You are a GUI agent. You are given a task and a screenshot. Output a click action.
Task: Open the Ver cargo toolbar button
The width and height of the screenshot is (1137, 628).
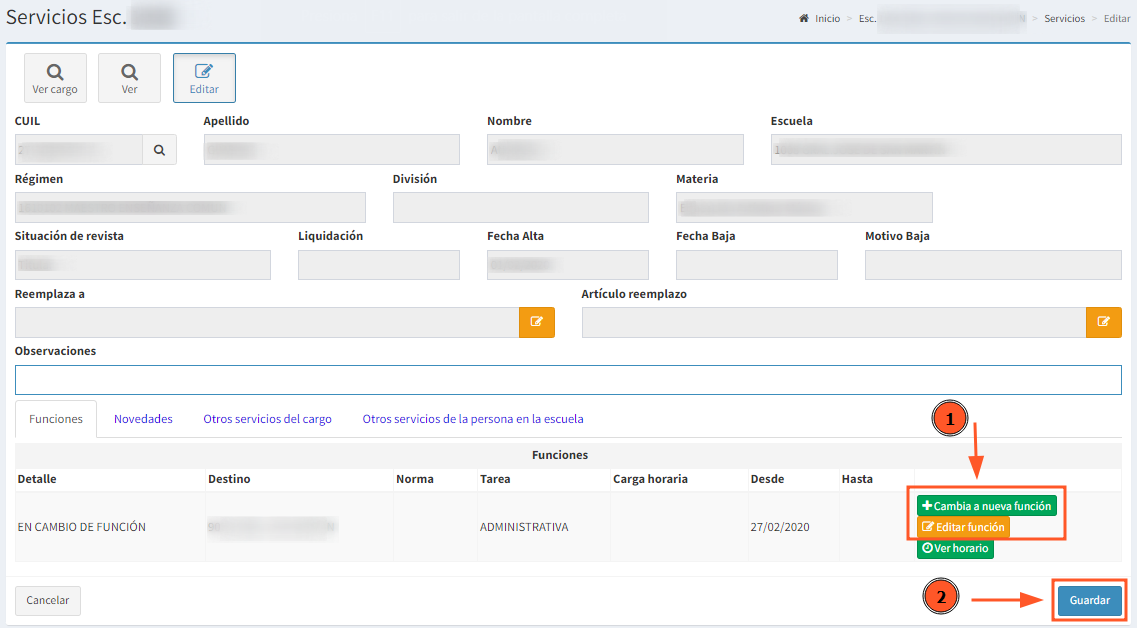(x=55, y=78)
